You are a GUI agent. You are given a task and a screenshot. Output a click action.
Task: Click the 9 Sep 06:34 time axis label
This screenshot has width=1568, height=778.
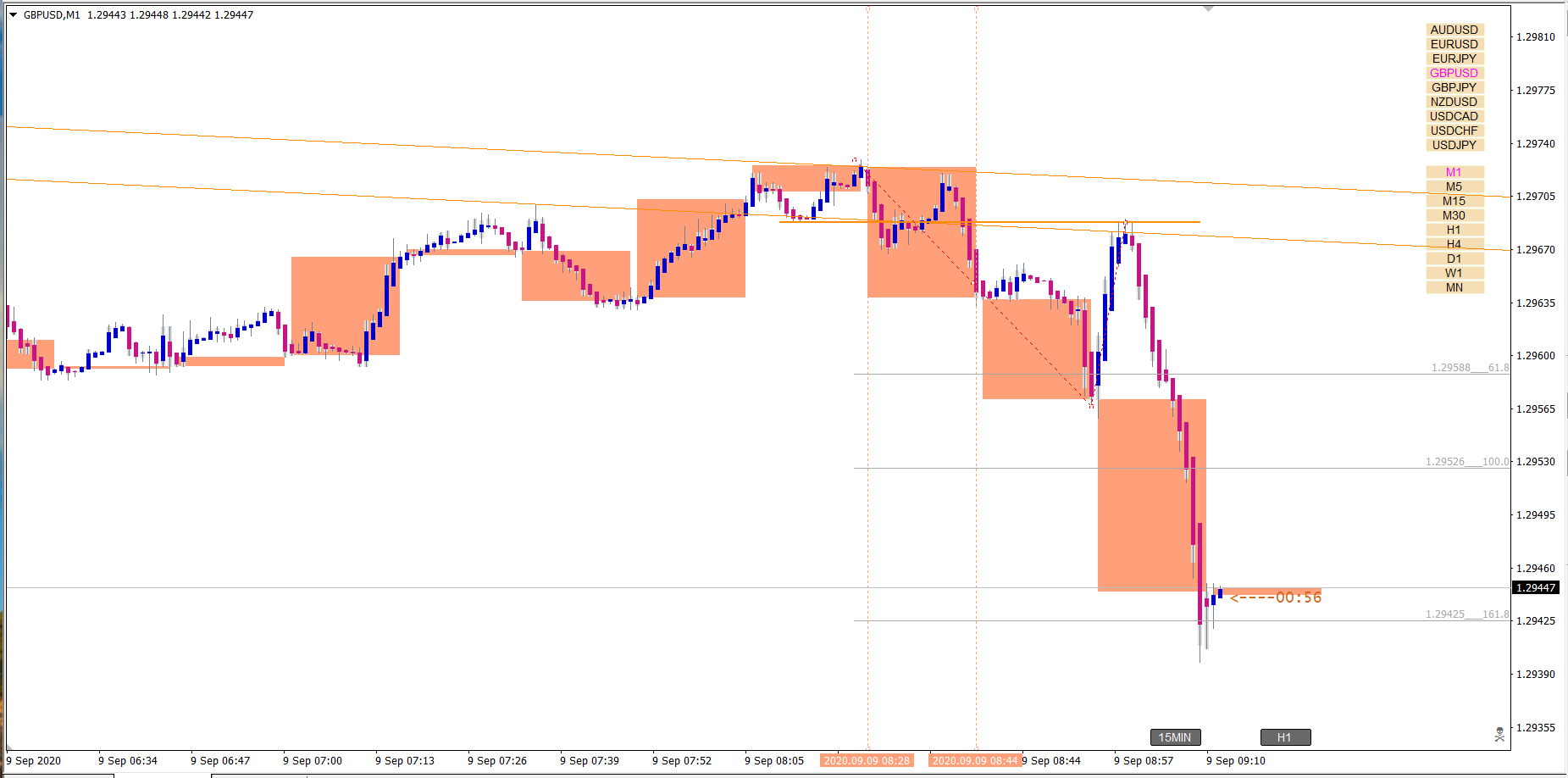pos(128,761)
